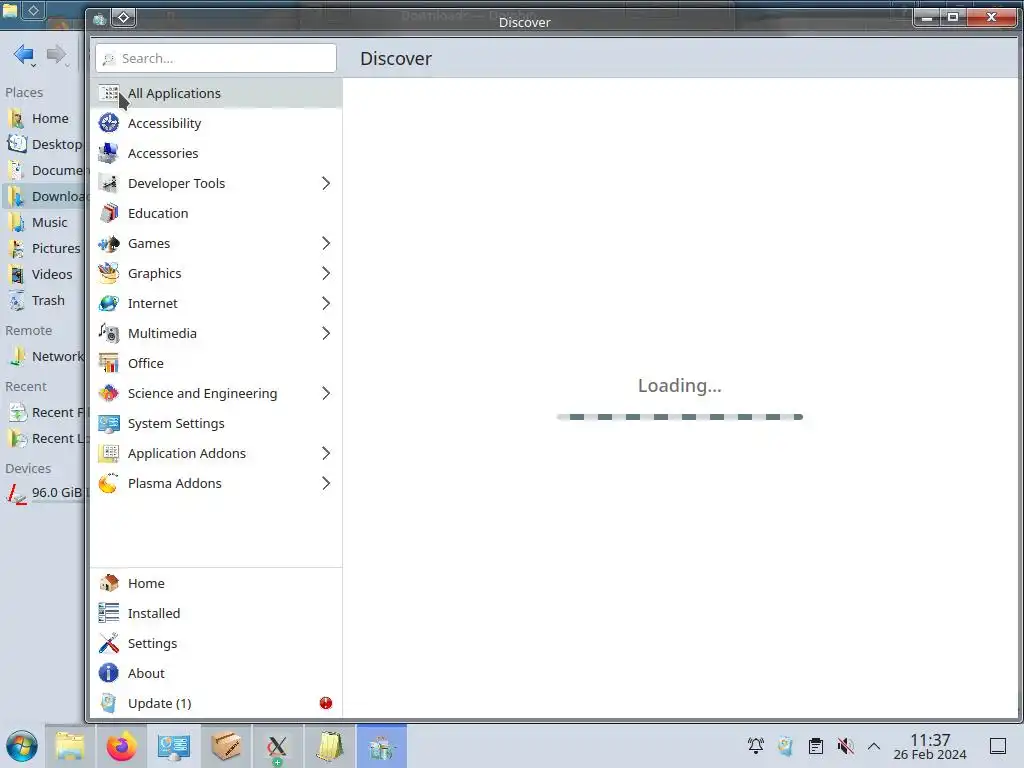This screenshot has height=768, width=1024.
Task: Click the clipboard tray icon
Action: click(816, 746)
